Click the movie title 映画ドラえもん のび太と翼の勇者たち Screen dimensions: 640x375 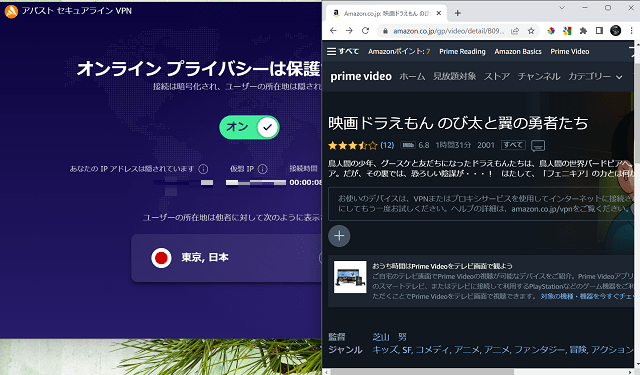pyautogui.click(x=458, y=123)
